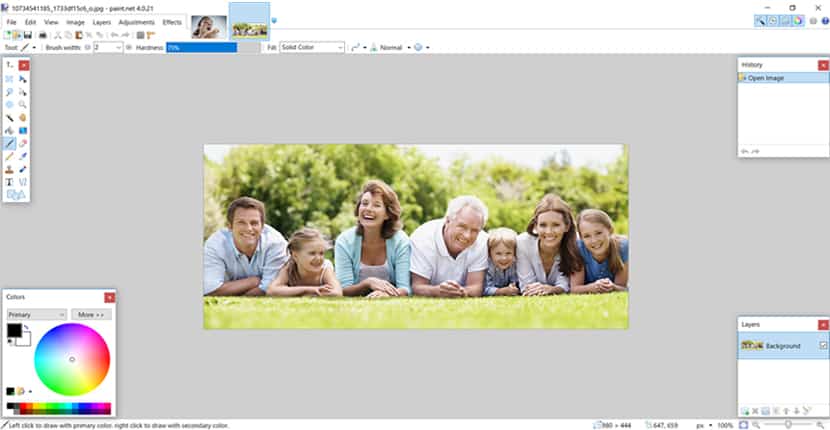
Task: Open the antialiasing mode dropdown
Action: click(x=359, y=47)
